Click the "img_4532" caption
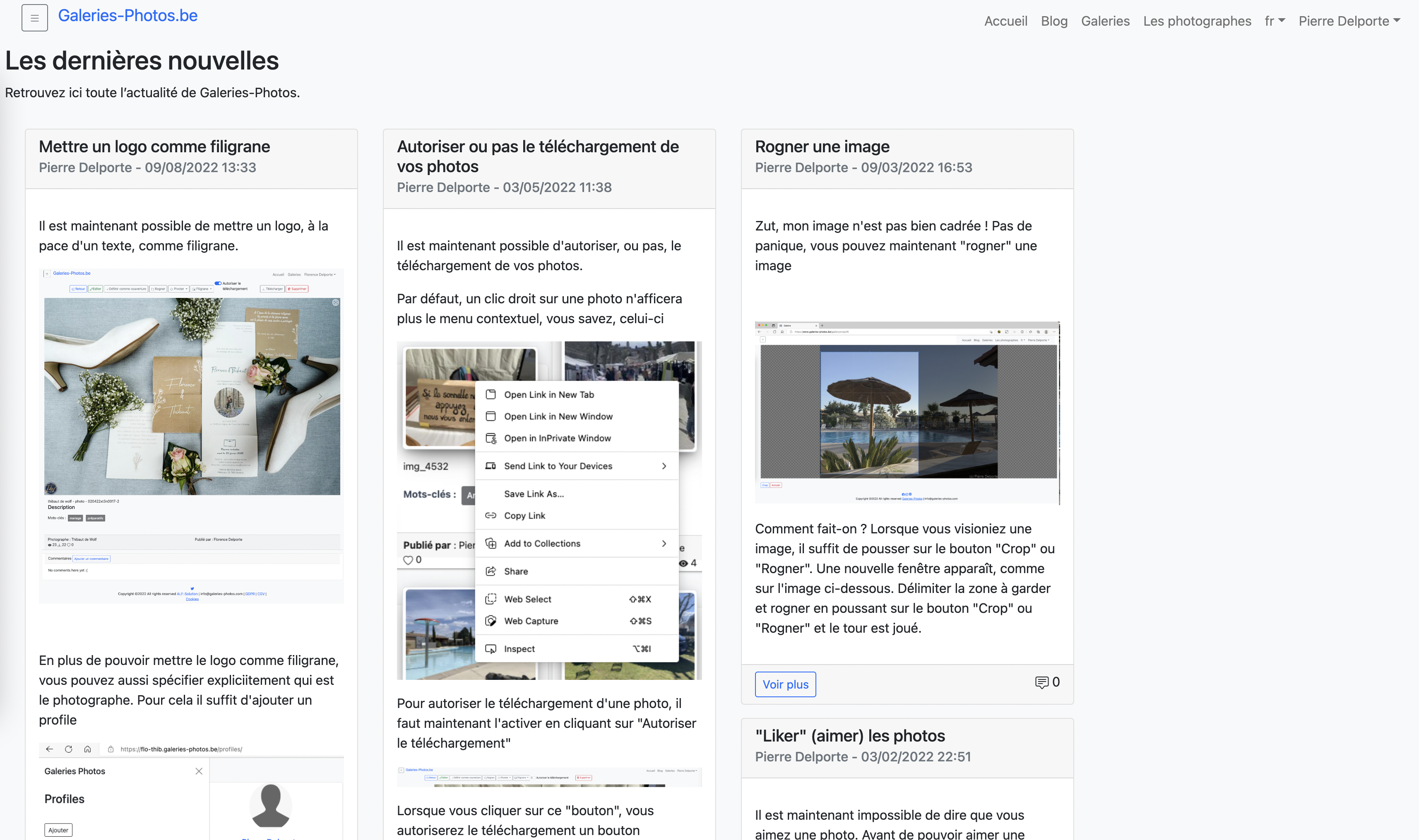The width and height of the screenshot is (1419, 840). 425,466
